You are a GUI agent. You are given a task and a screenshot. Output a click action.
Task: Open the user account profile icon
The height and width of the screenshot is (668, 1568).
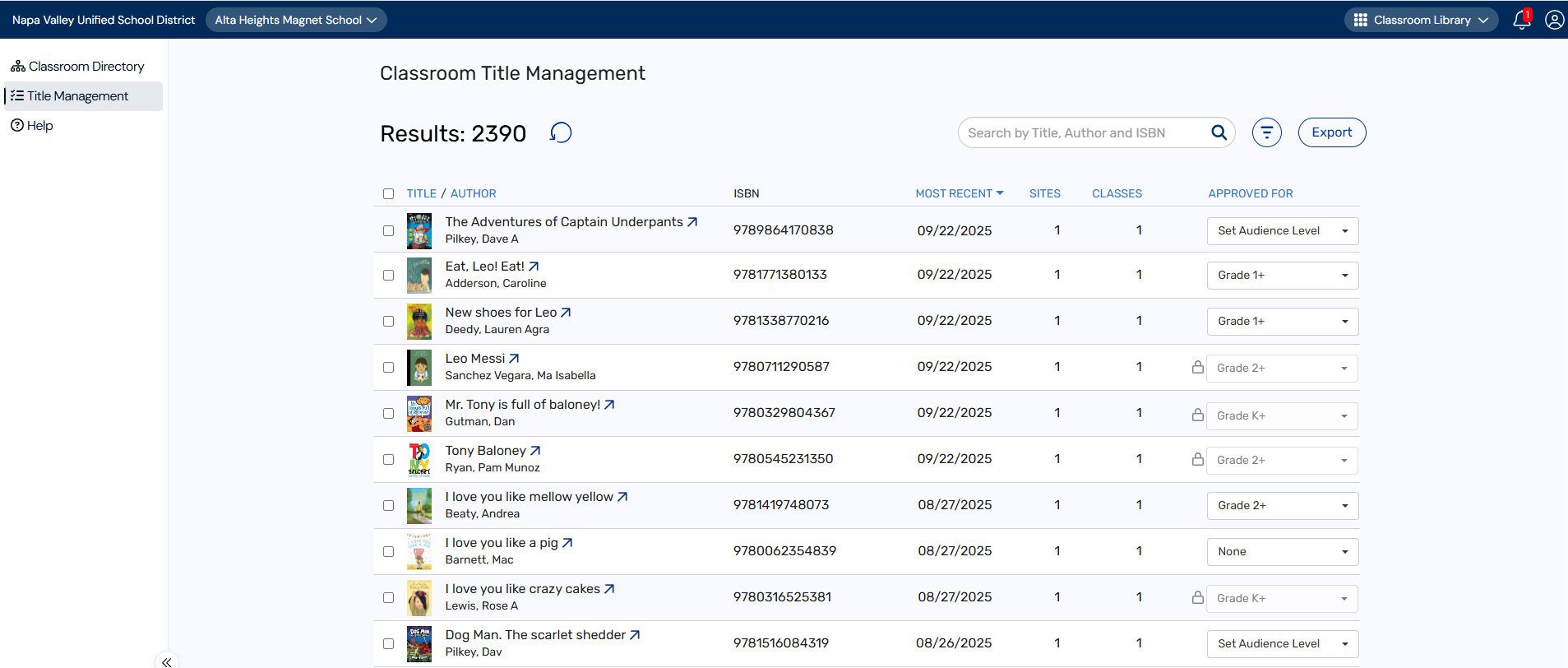pos(1554,20)
